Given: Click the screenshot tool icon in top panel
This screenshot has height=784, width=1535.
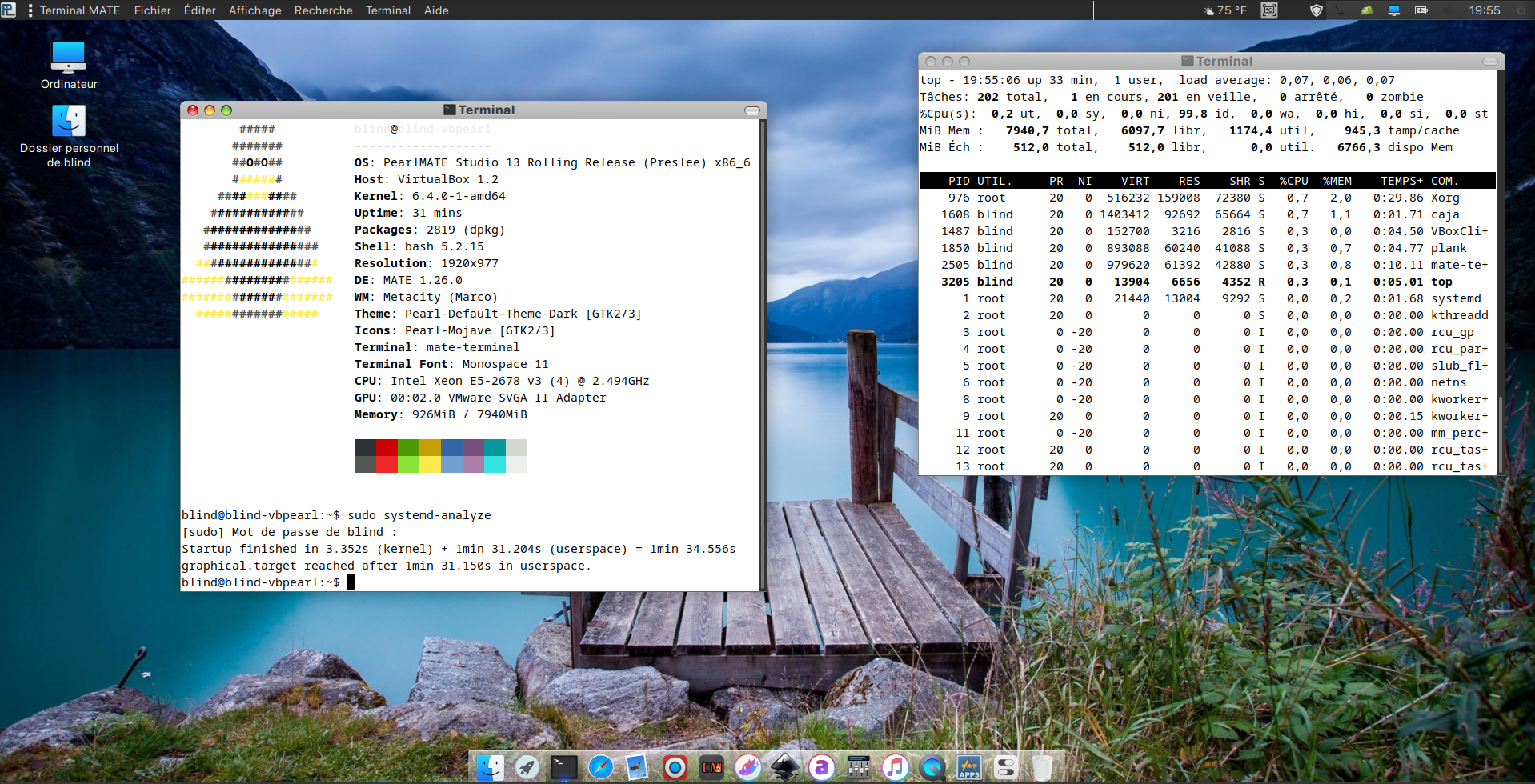Looking at the screenshot, I should coord(1269,10).
